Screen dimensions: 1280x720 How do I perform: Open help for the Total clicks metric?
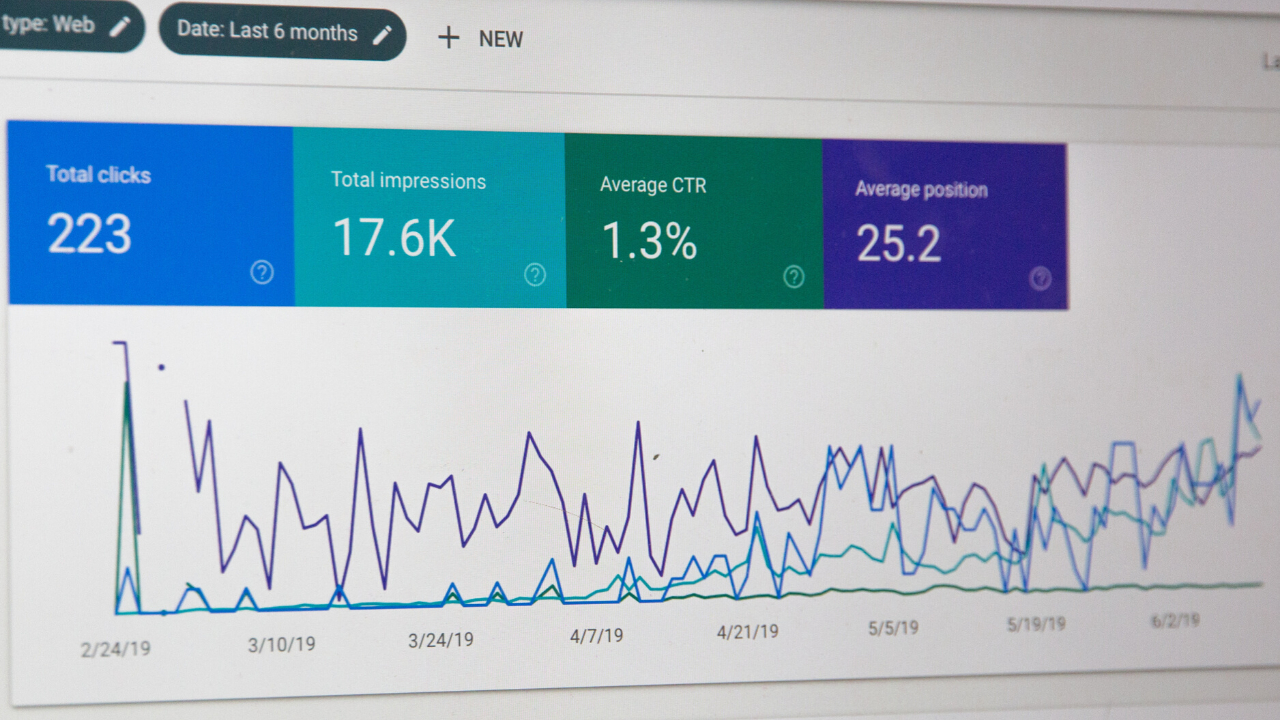[261, 271]
